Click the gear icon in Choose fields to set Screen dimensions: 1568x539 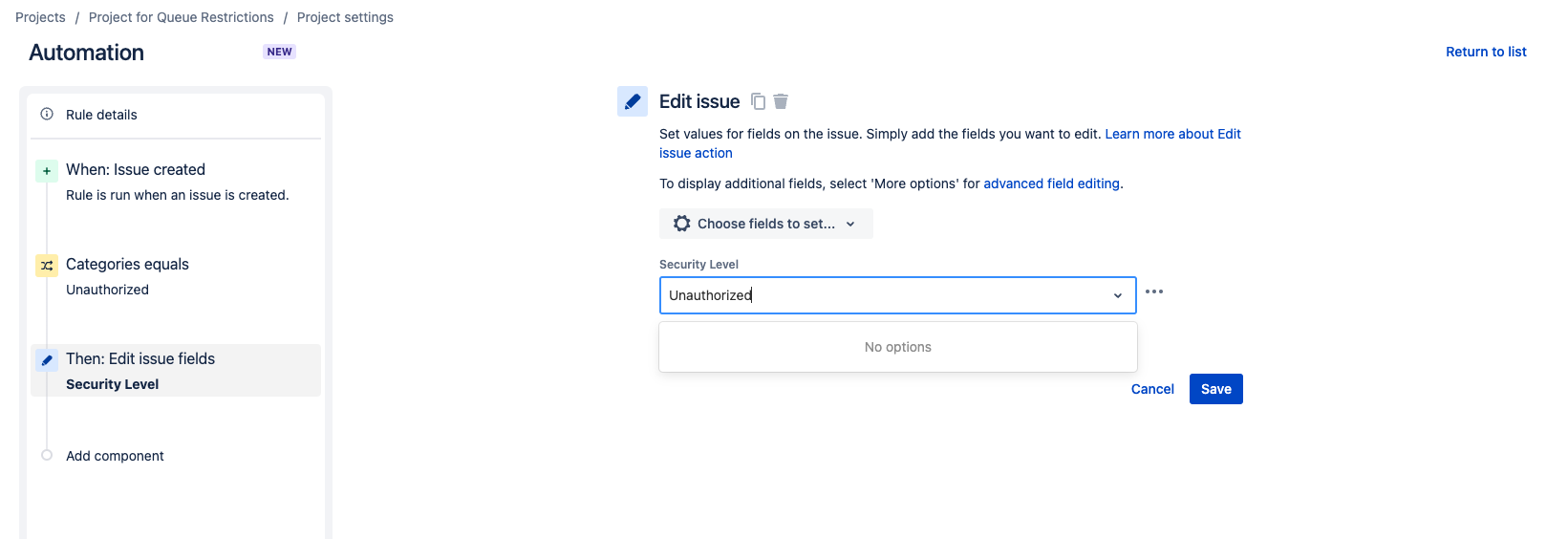click(681, 224)
